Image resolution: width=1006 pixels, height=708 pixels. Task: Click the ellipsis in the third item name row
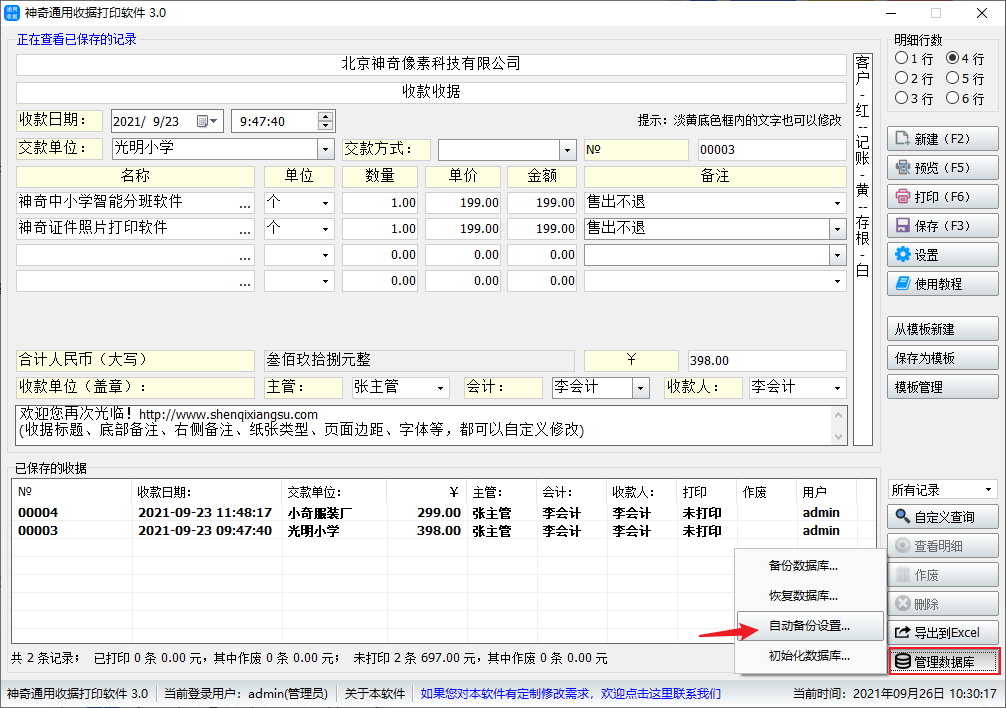click(244, 257)
